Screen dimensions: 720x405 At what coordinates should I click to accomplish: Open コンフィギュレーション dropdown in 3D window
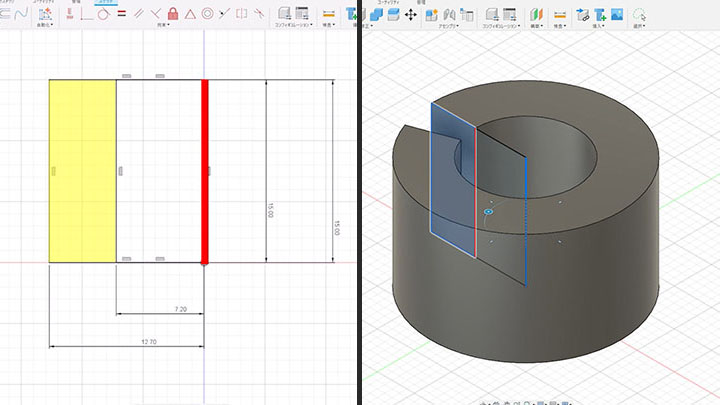[501, 26]
